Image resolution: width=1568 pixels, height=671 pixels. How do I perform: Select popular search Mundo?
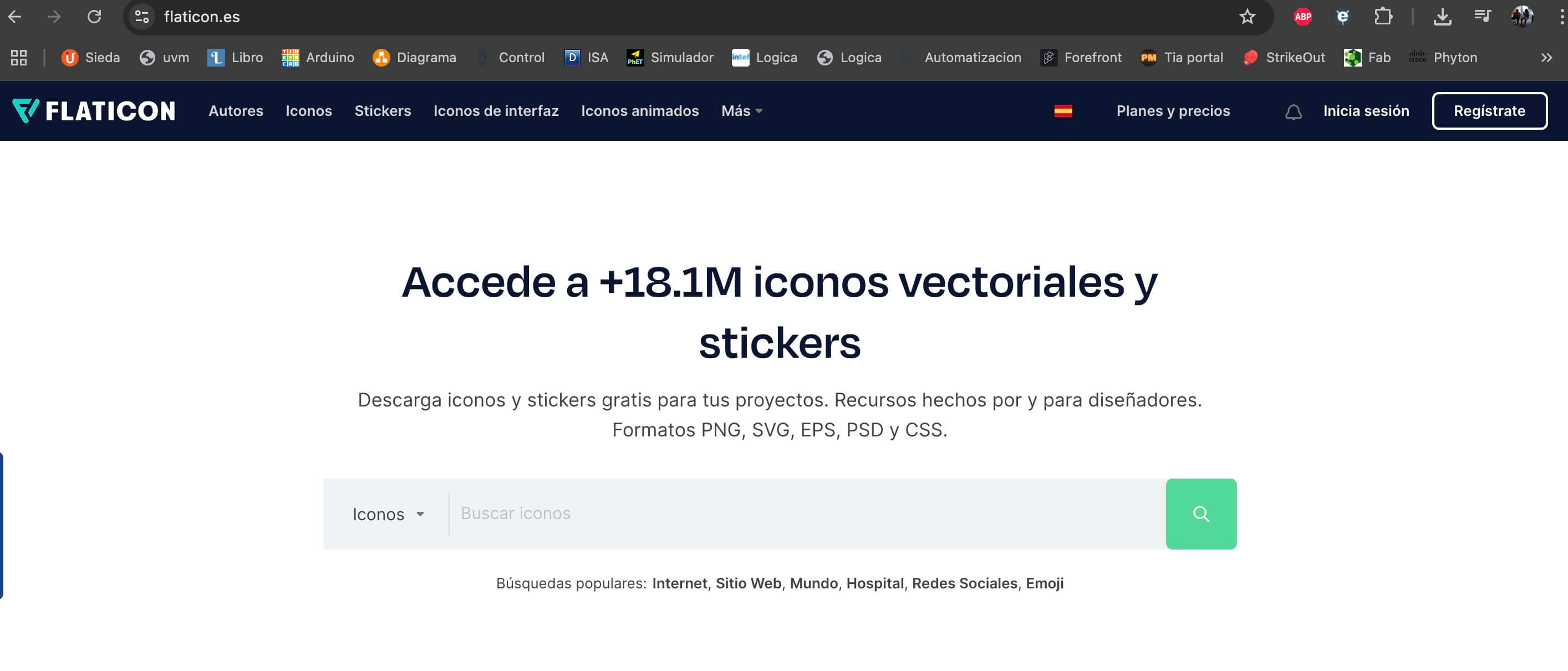pos(814,583)
